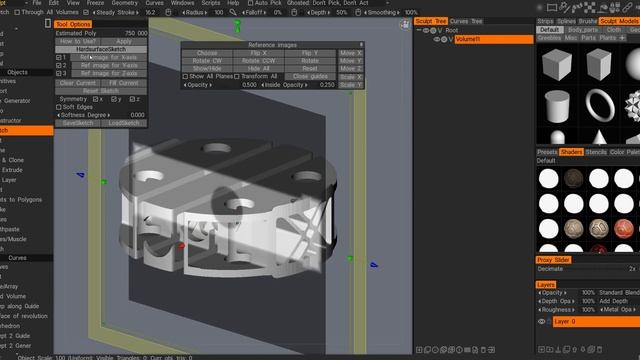This screenshot has width=640, height=360.
Task: Click the chain link icon in top toolbar
Action: (x=627, y=7)
